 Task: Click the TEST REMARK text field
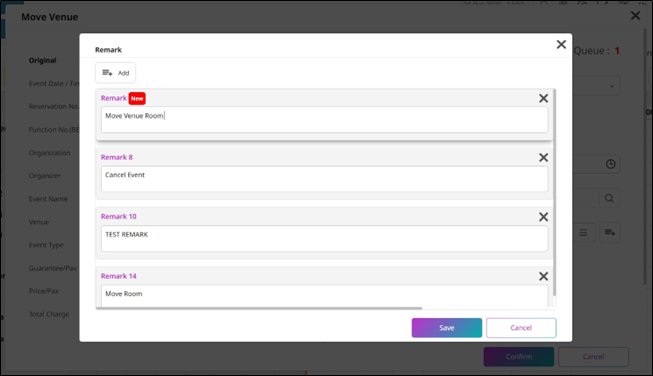point(324,239)
